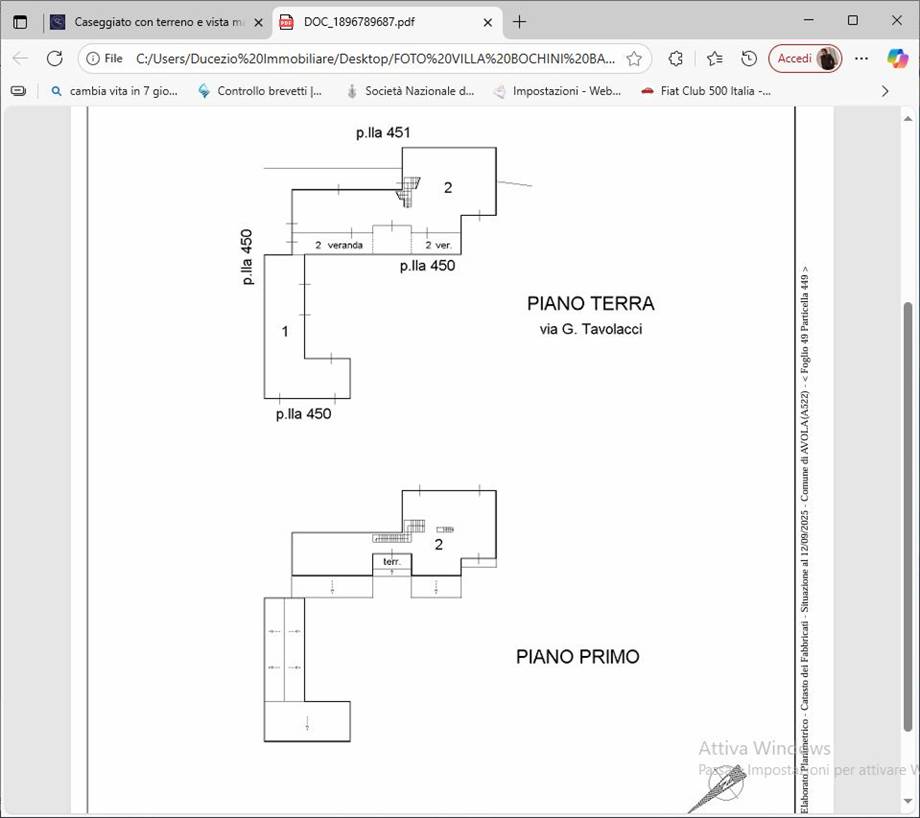This screenshot has width=920, height=818.
Task: Open a new tab with plus button
Action: pyautogui.click(x=519, y=21)
